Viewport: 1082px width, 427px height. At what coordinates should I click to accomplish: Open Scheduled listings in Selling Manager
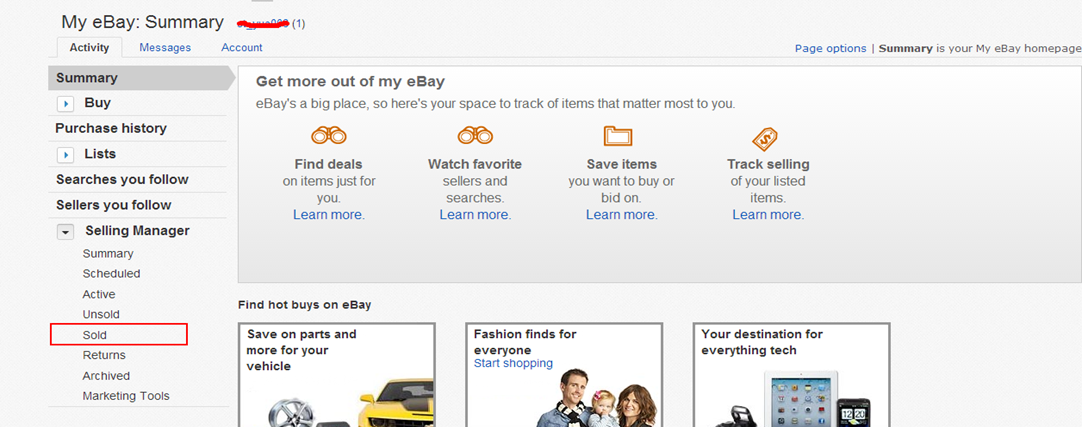pos(111,273)
